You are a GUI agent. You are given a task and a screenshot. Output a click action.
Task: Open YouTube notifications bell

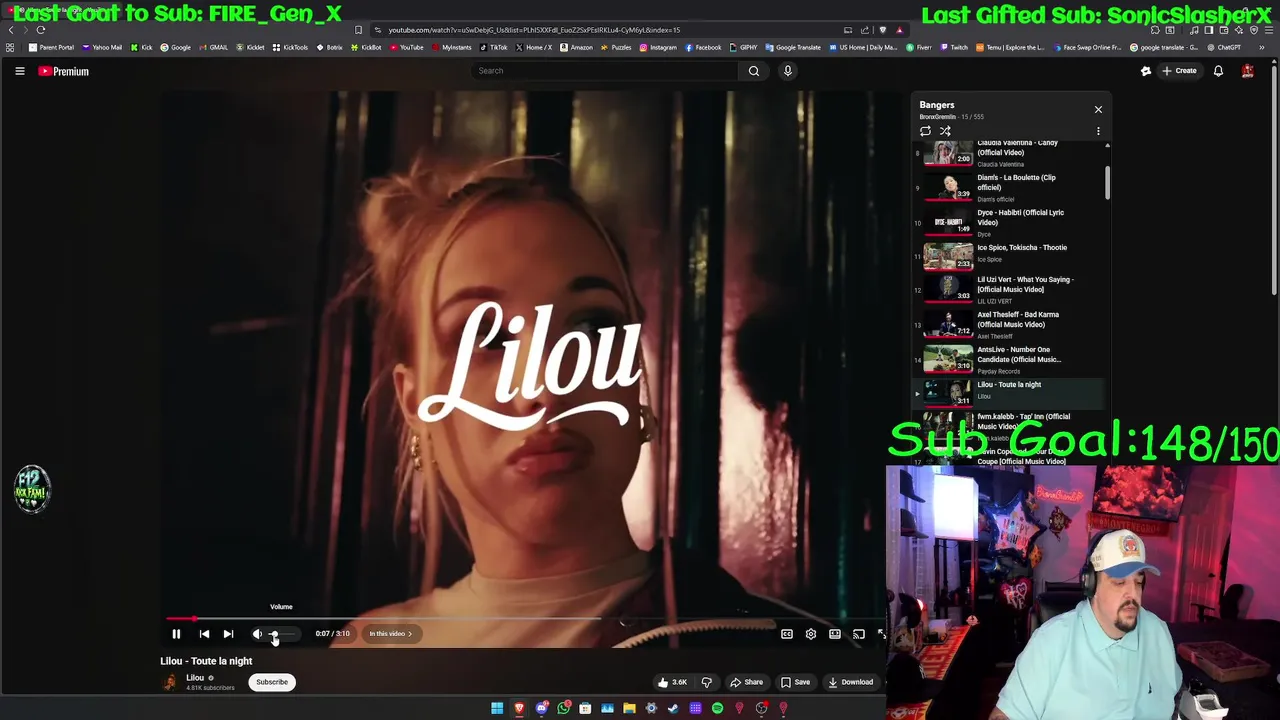click(x=1218, y=71)
